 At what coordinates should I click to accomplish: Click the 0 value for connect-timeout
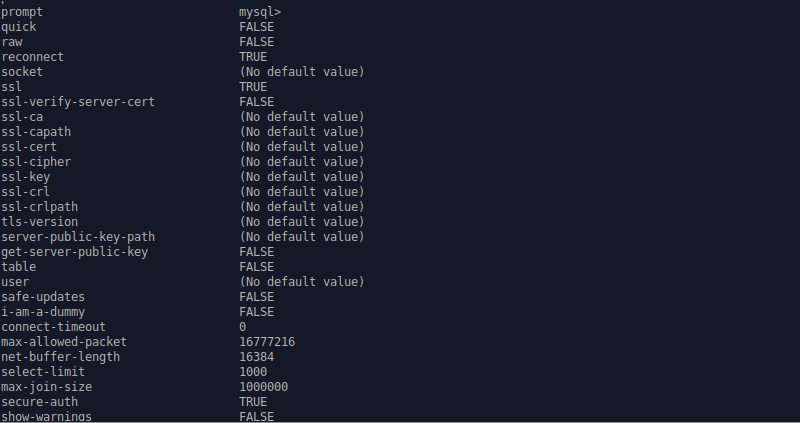click(x=243, y=327)
